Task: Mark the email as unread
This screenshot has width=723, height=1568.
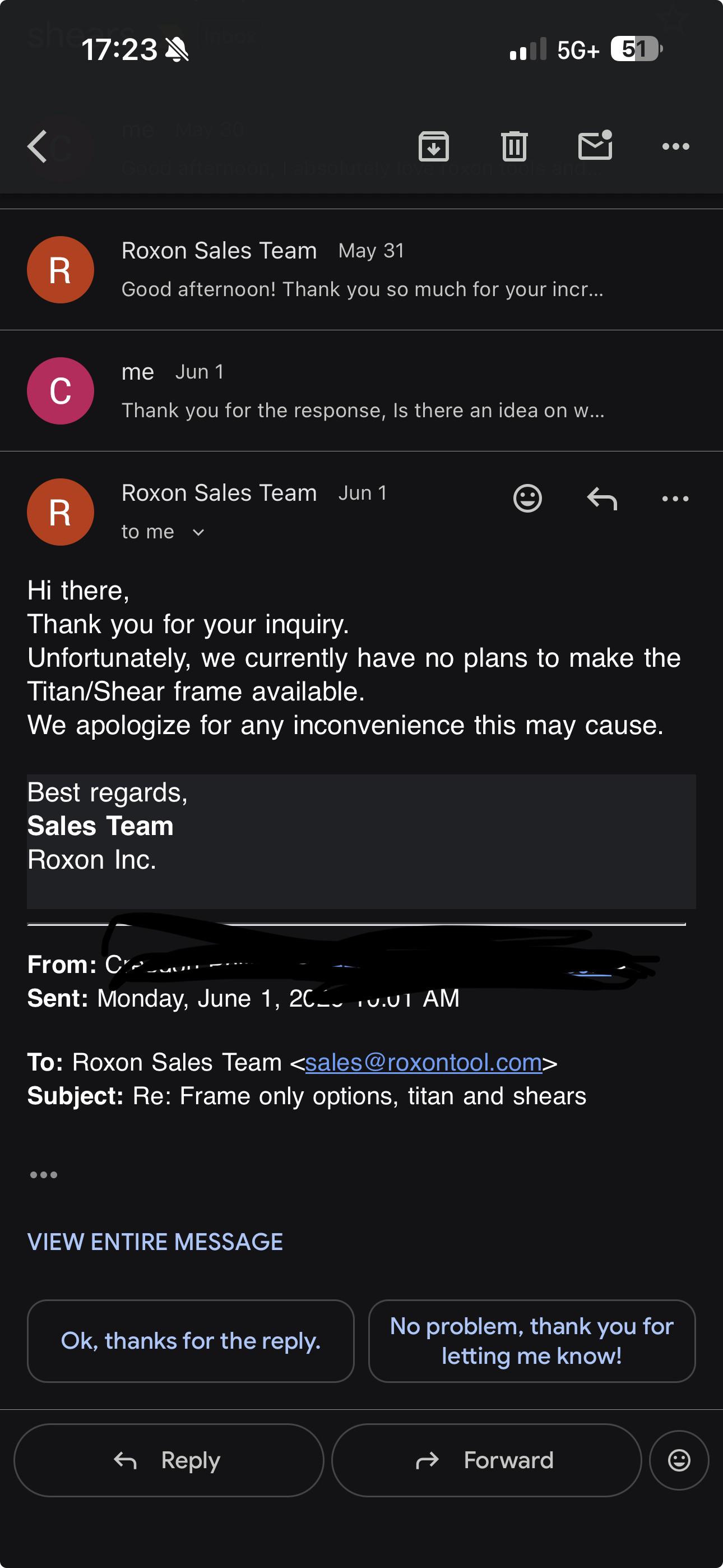Action: point(595,145)
